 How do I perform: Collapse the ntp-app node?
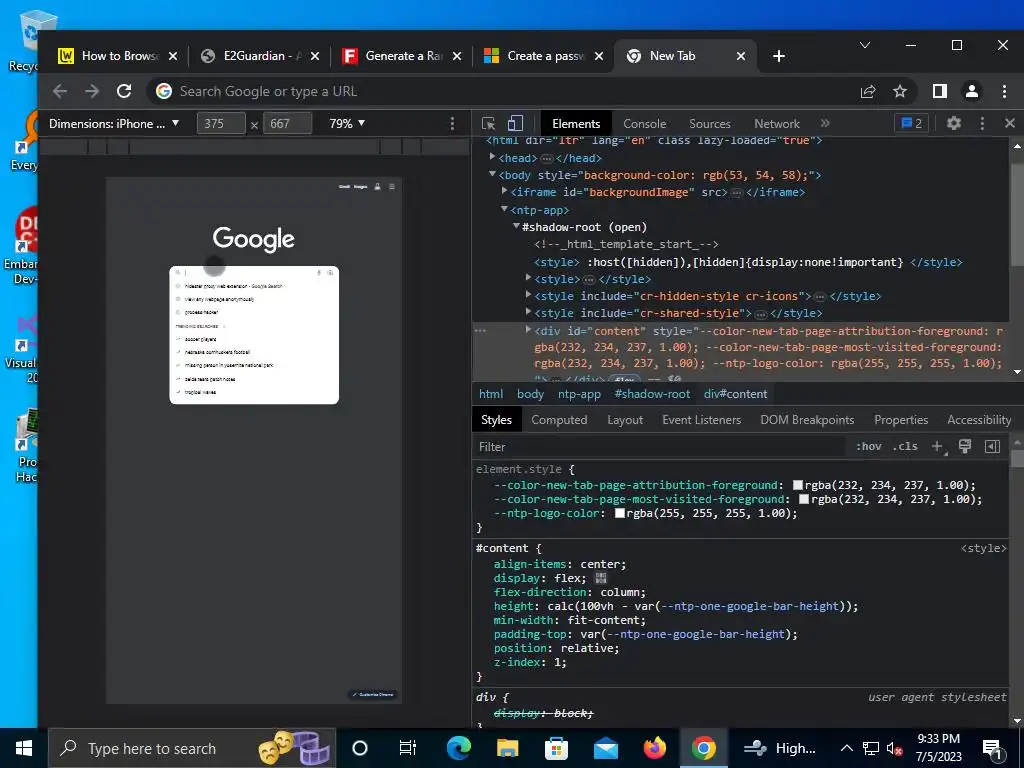(504, 209)
